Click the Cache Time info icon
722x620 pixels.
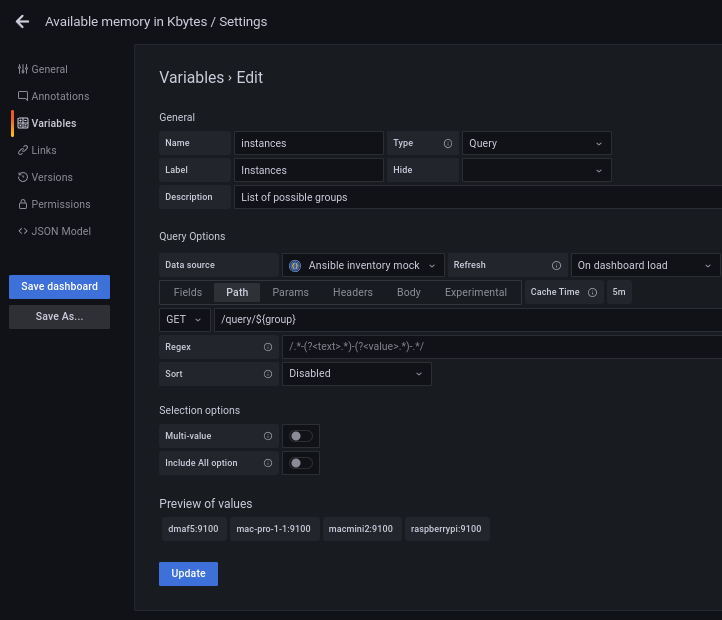(x=593, y=292)
